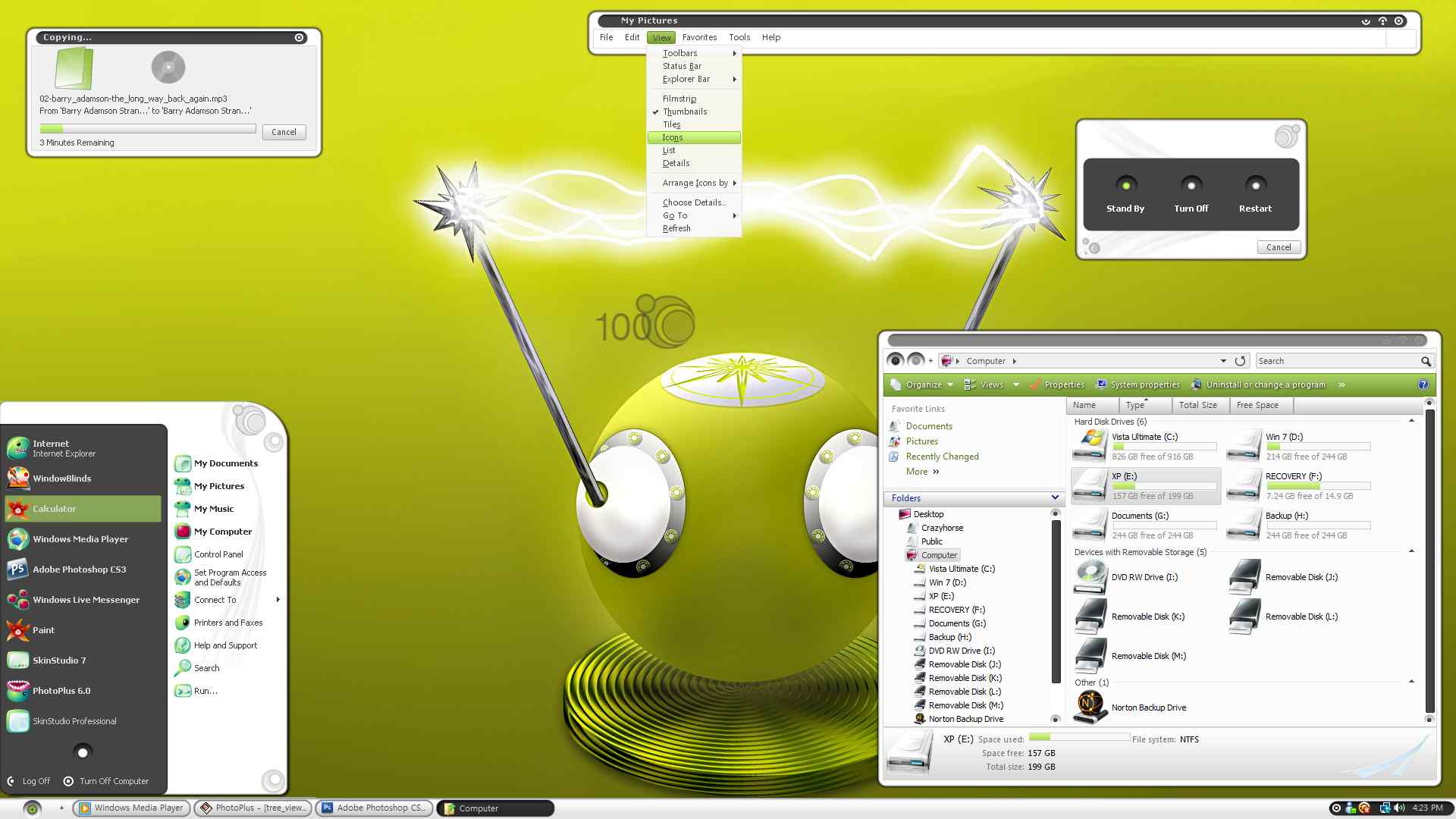
Task: Click Turn Off Computer in Start menu
Action: click(106, 781)
